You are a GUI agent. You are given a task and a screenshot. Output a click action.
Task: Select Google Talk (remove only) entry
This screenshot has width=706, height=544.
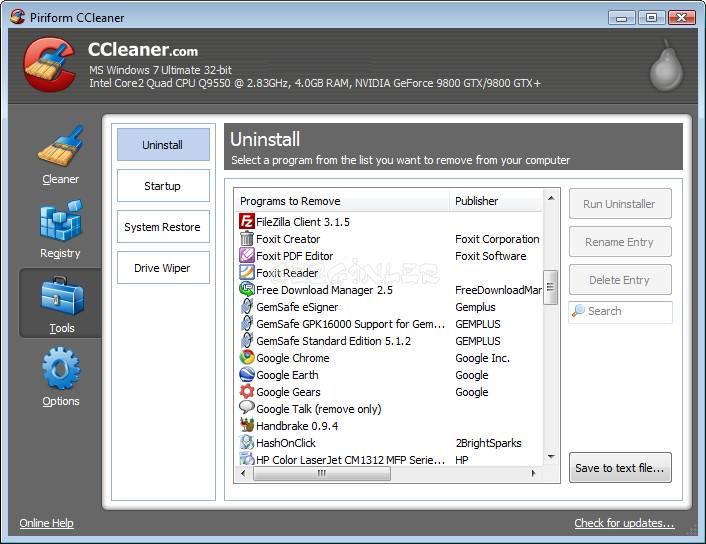pos(319,409)
